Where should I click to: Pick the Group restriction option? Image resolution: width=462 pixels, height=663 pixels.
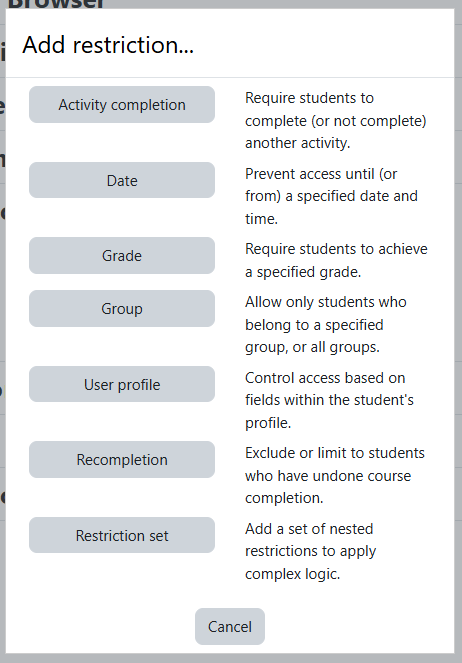122,308
